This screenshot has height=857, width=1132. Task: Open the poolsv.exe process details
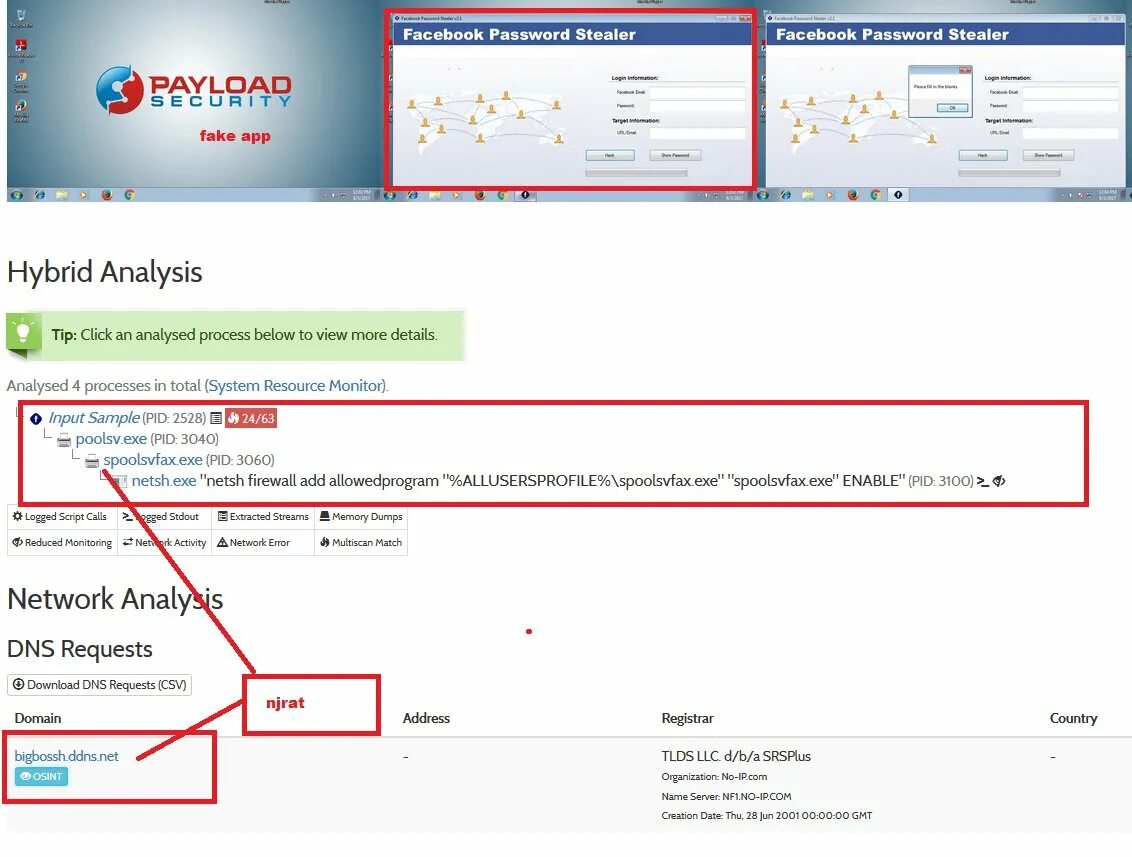tap(111, 439)
